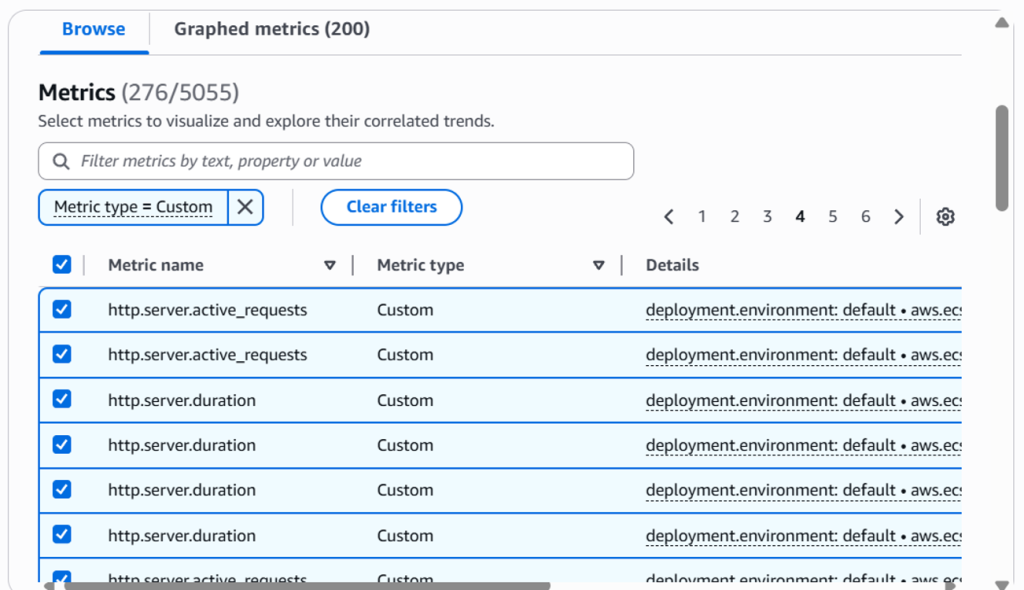Remove the Metric type Custom filter via X
Image resolution: width=1024 pixels, height=590 pixels.
tap(245, 207)
